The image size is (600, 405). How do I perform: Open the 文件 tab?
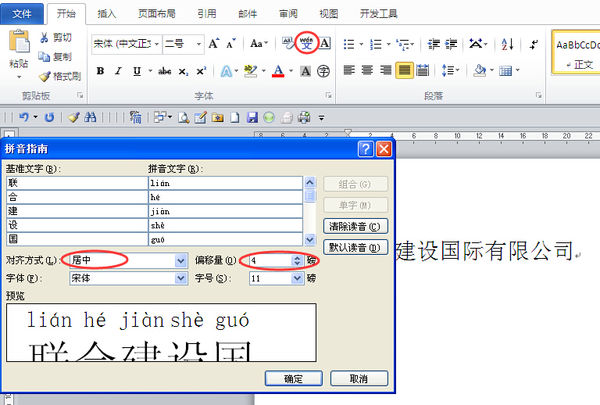point(22,14)
